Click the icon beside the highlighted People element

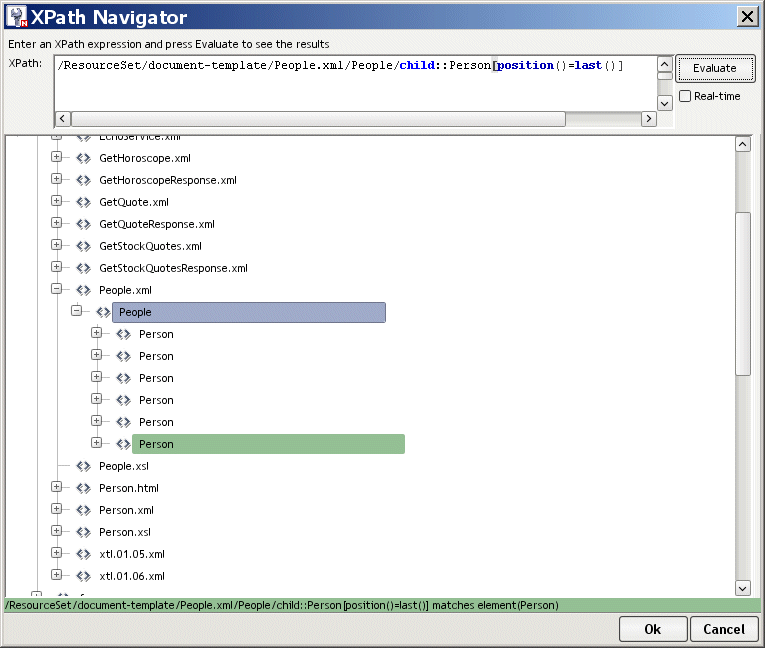tap(103, 312)
